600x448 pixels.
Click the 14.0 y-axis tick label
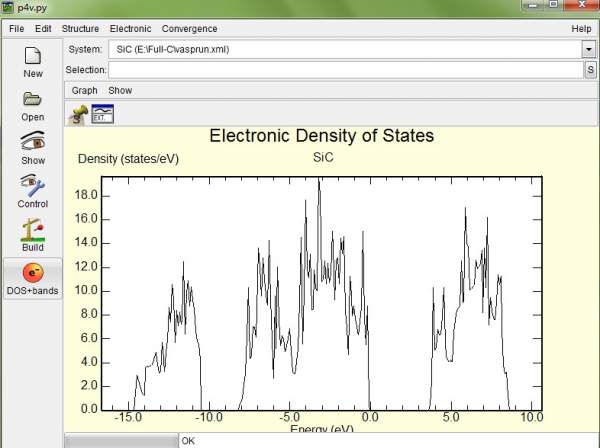86,243
